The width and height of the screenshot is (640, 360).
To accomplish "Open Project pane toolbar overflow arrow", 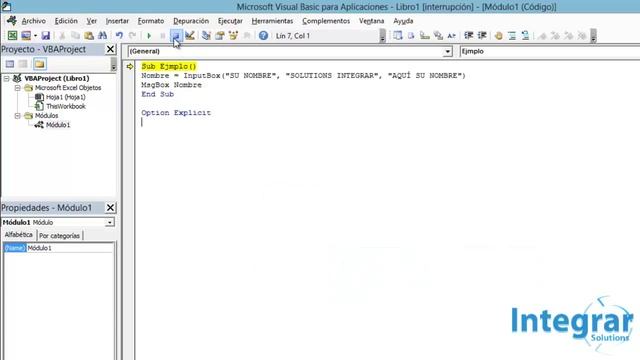I will pyautogui.click(x=113, y=64).
